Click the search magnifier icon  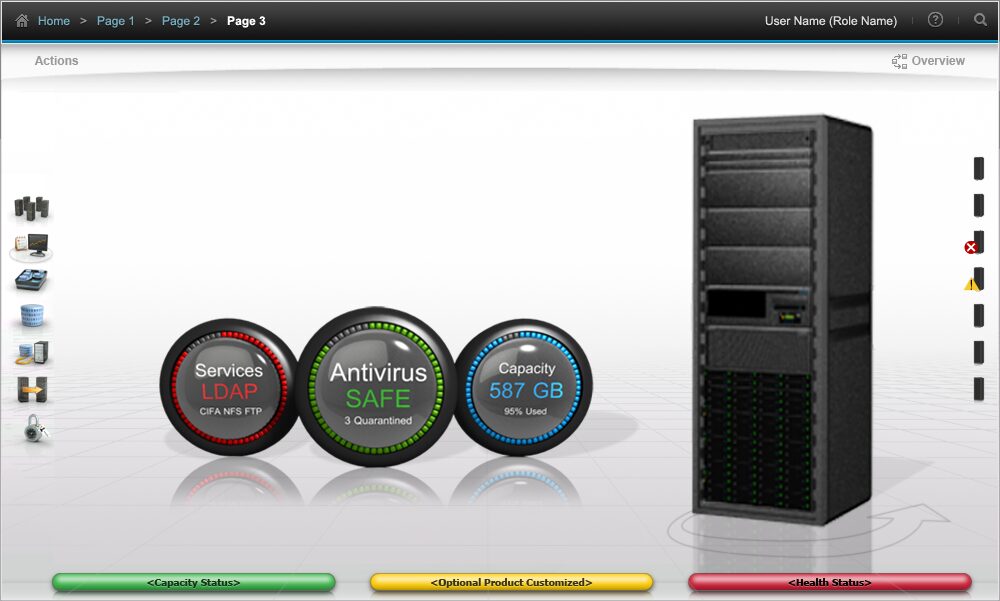point(980,20)
